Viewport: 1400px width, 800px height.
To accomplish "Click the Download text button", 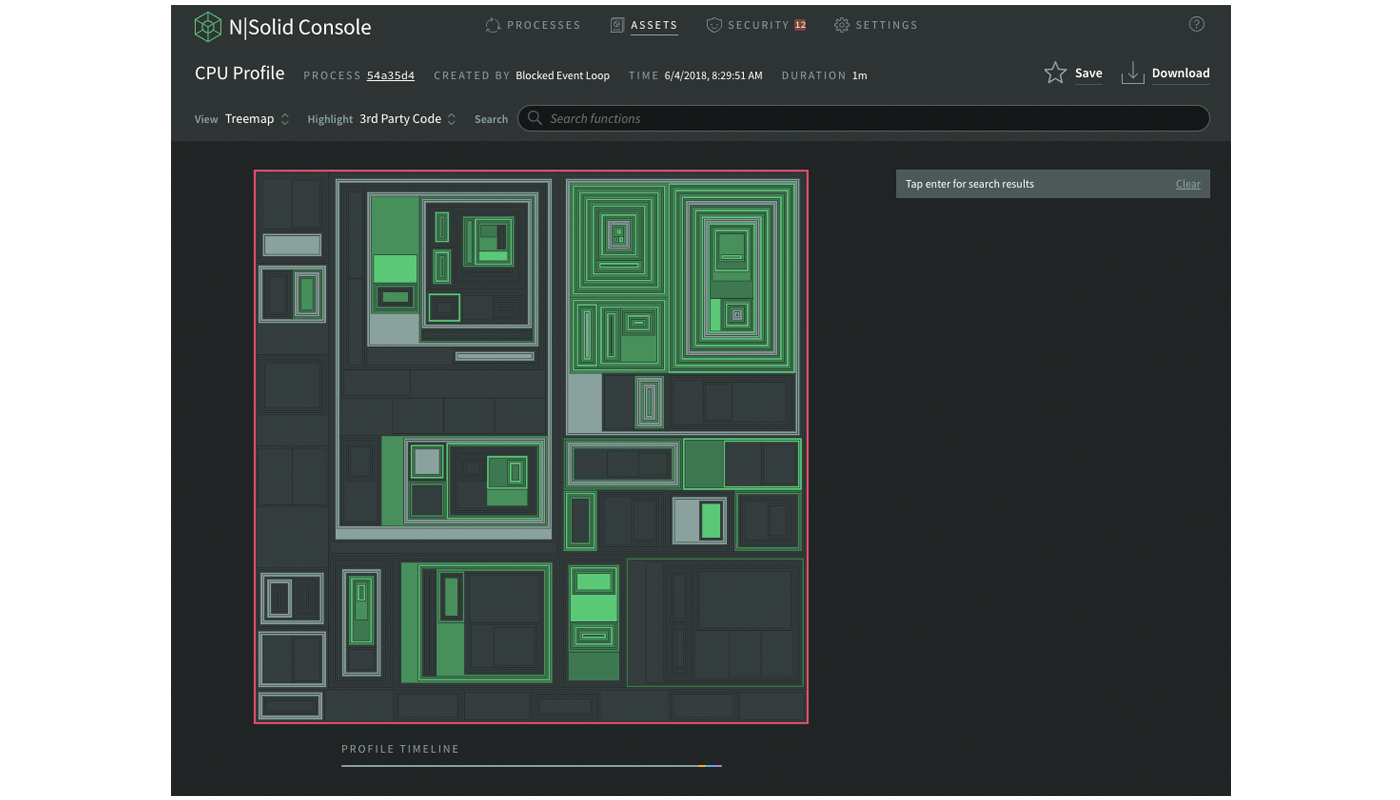I will [x=1180, y=73].
